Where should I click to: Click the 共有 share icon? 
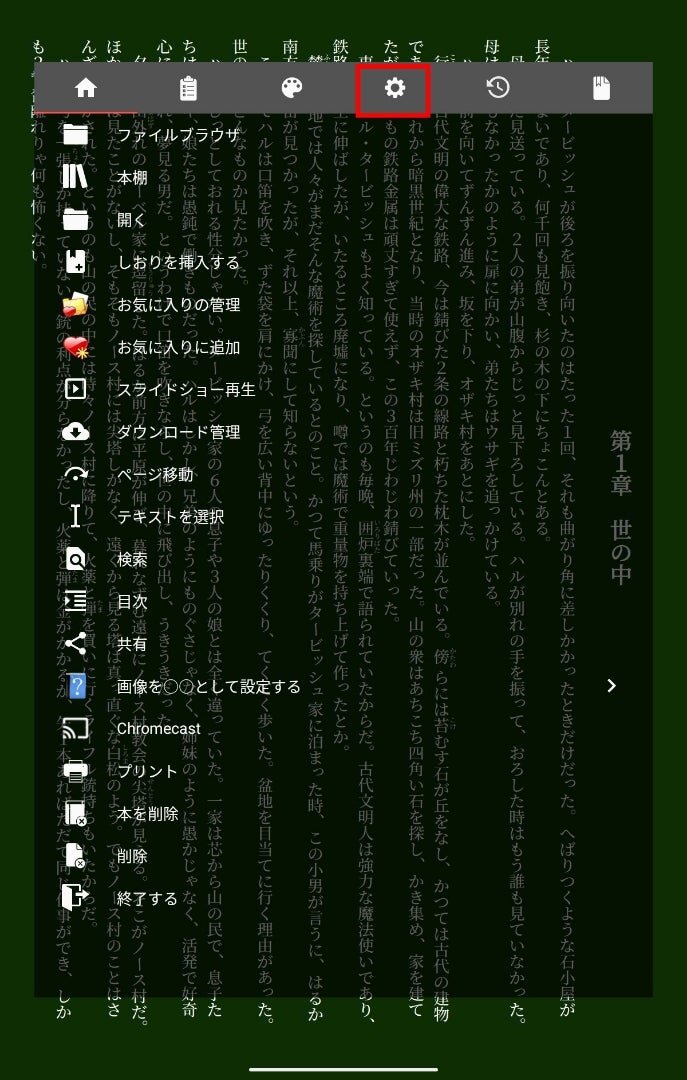click(x=75, y=644)
